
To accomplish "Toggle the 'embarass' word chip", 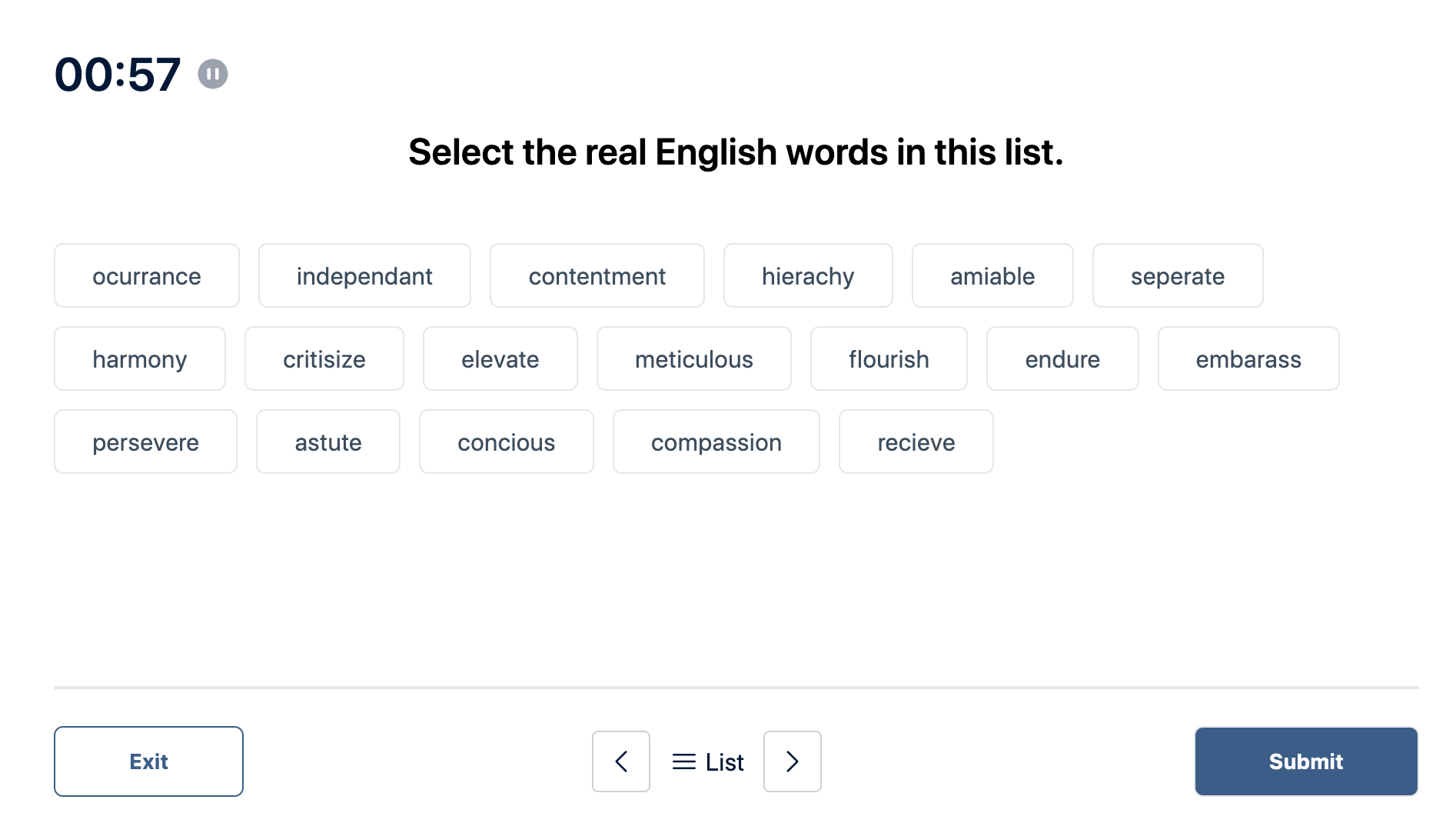I will [x=1248, y=358].
